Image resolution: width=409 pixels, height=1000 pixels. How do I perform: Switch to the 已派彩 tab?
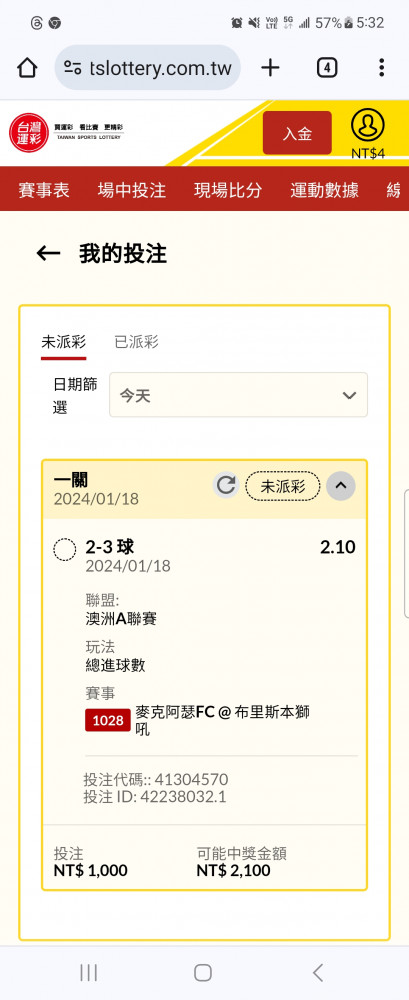pos(137,342)
